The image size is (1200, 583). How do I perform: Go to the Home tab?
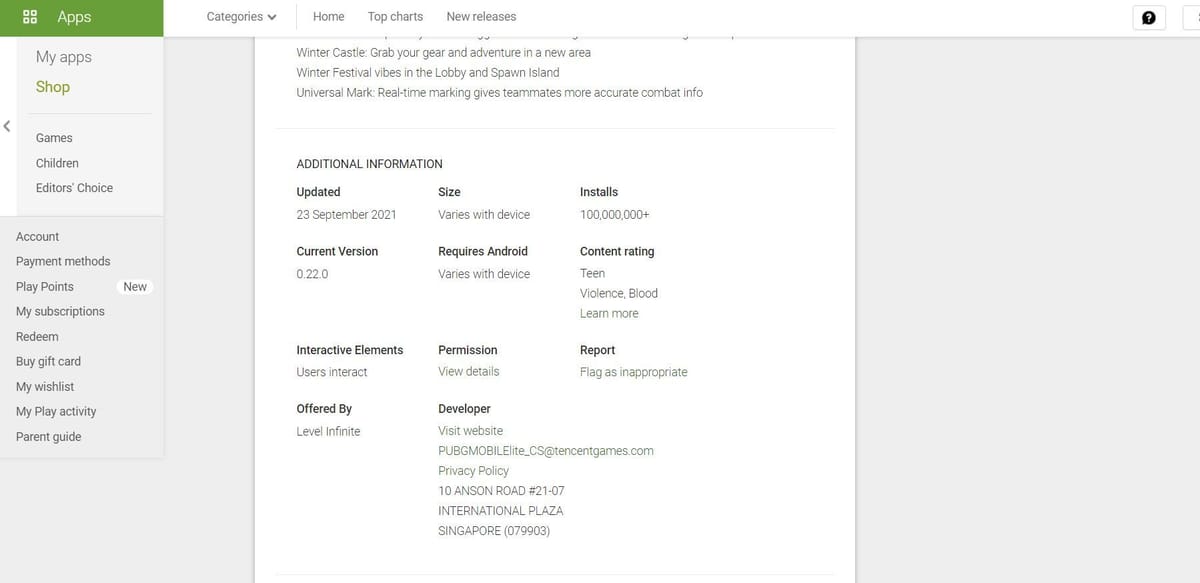(x=328, y=17)
